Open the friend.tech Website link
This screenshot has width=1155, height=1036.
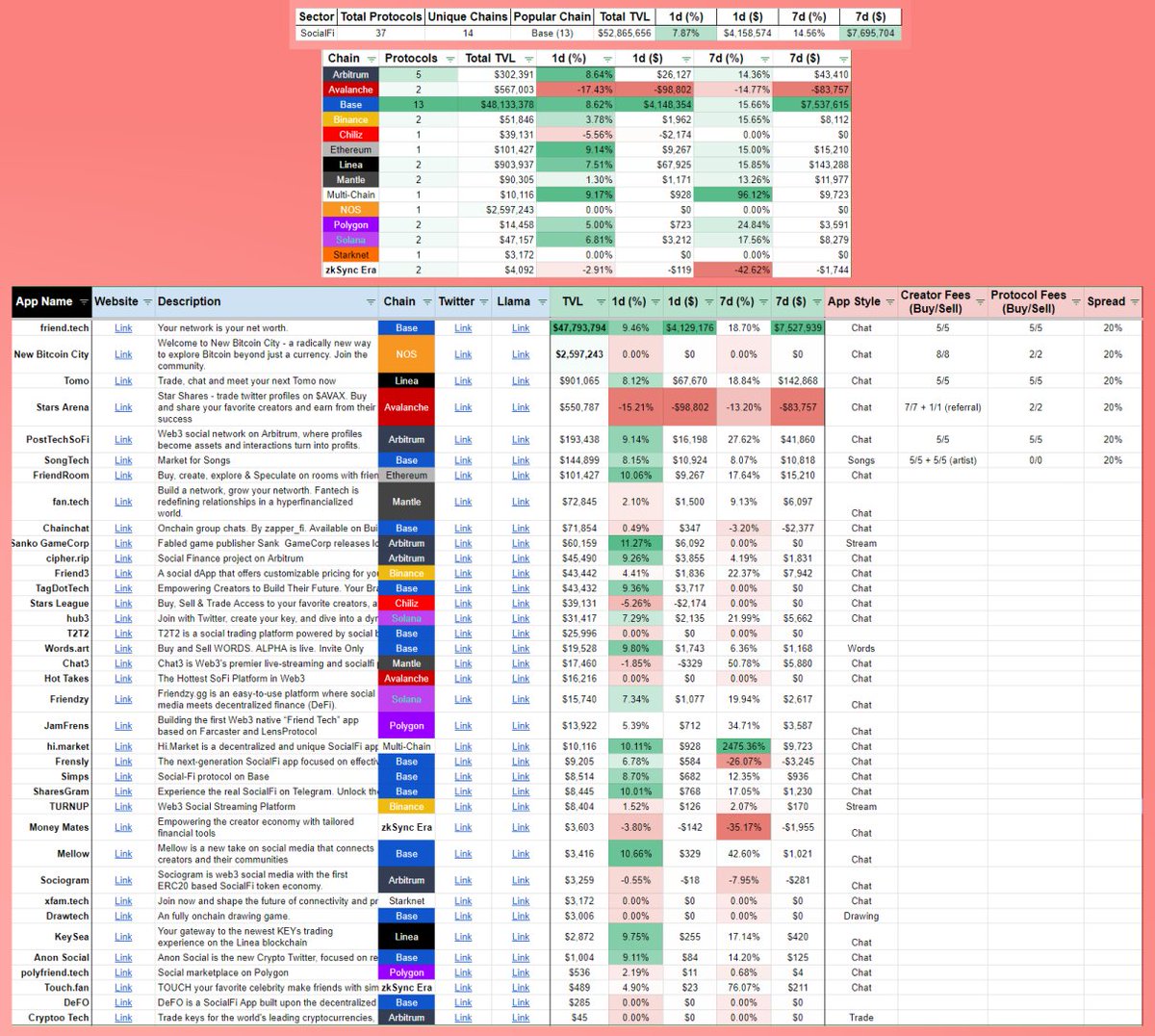point(123,328)
